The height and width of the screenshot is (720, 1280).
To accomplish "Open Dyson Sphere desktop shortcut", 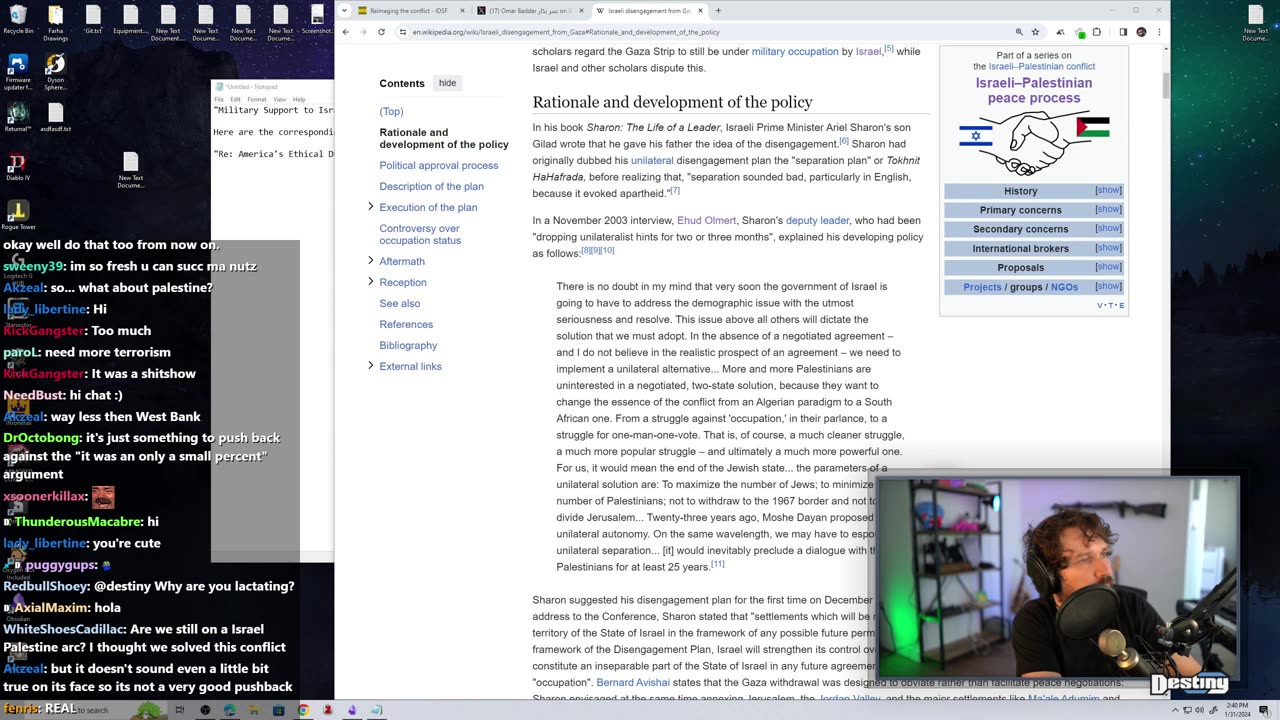I will 55,72.
